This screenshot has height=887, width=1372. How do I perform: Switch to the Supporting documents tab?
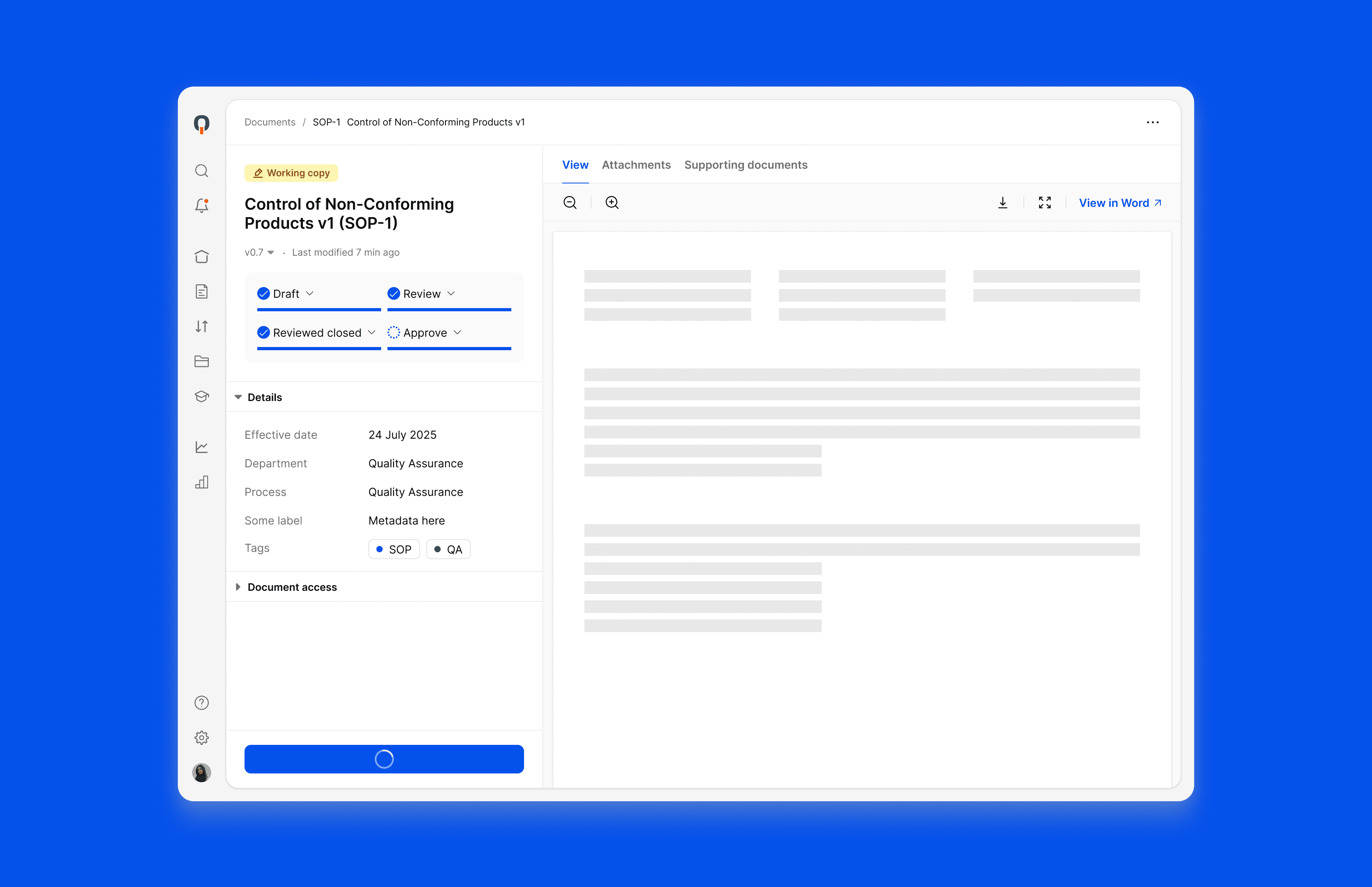pos(746,165)
